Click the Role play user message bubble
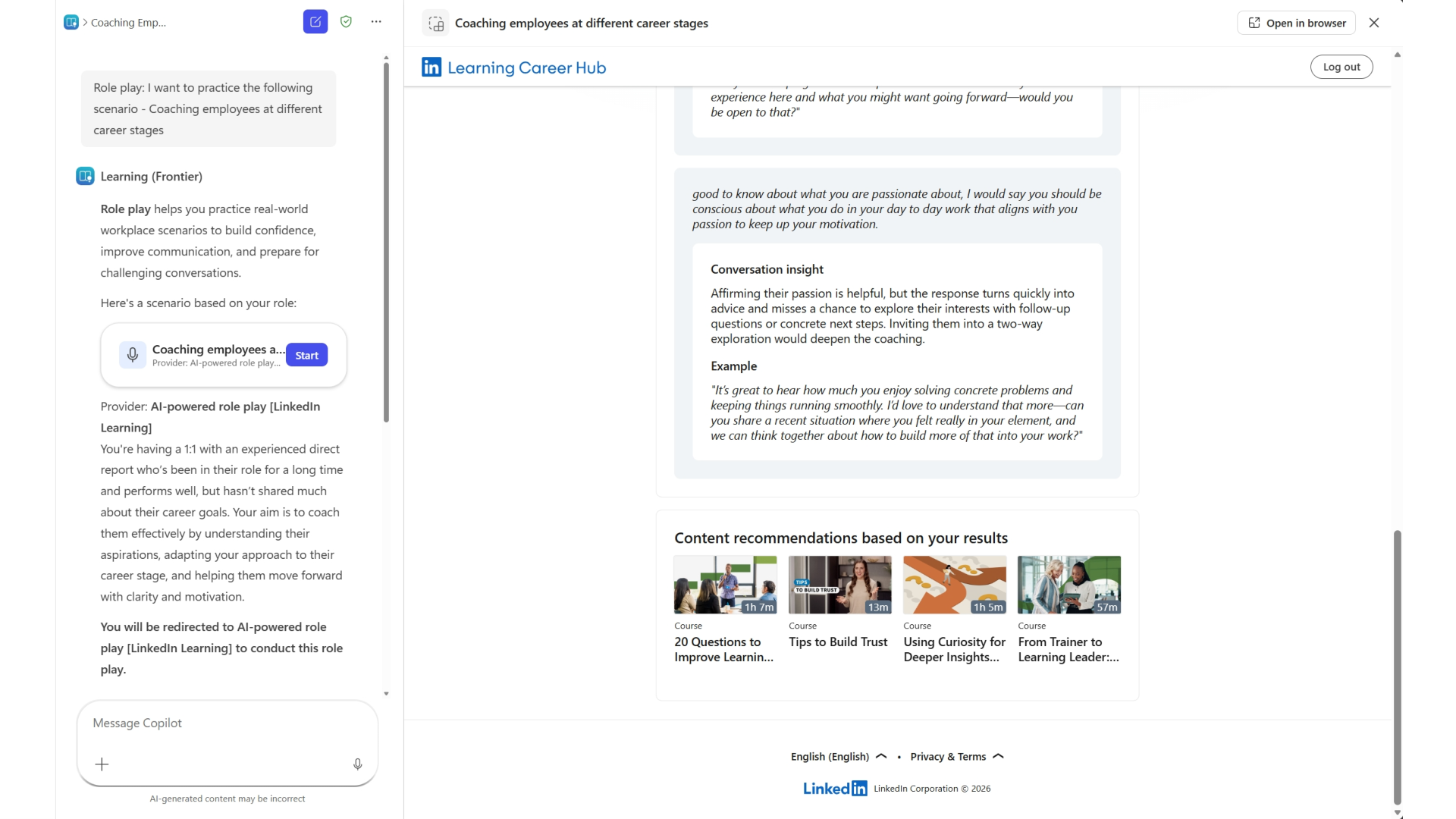The image size is (1456, 819). pos(209,109)
